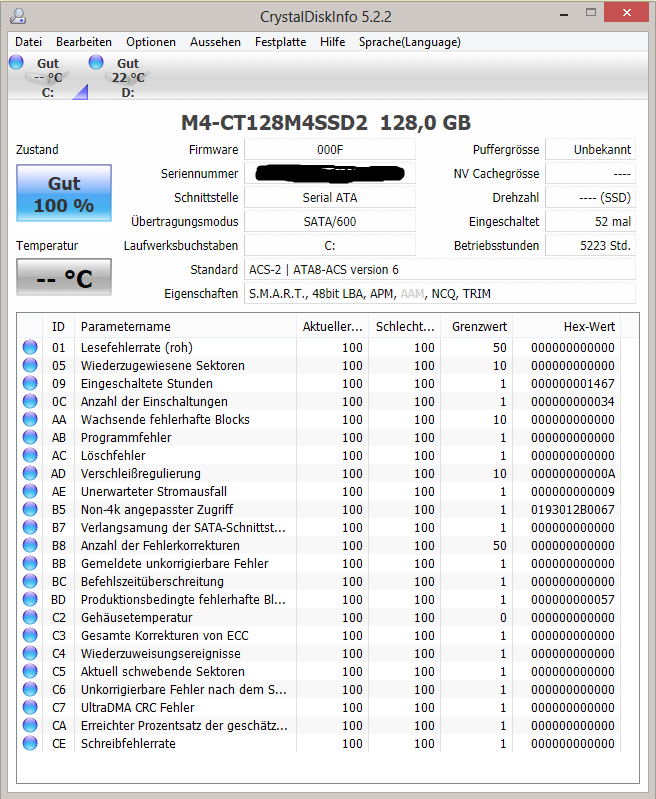The width and height of the screenshot is (656, 799).
Task: Click the Aktueller... column header
Action: [332, 326]
